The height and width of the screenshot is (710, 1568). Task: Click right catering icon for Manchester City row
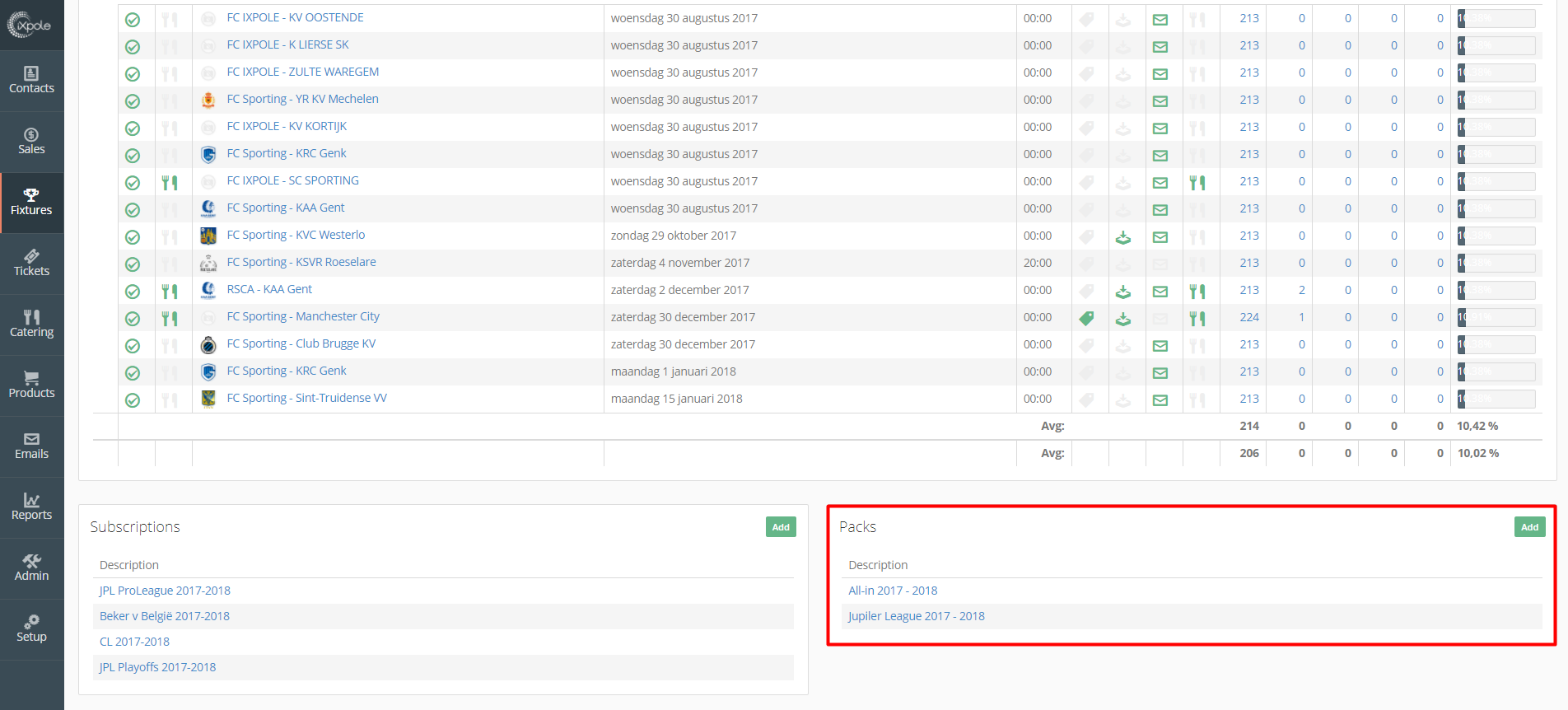pyautogui.click(x=1197, y=319)
